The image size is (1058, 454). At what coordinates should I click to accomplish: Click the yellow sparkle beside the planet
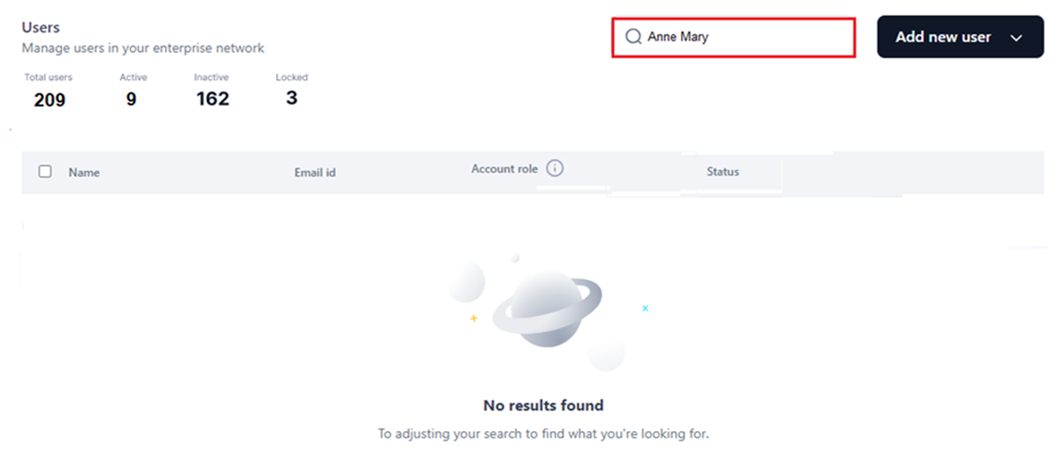click(474, 318)
